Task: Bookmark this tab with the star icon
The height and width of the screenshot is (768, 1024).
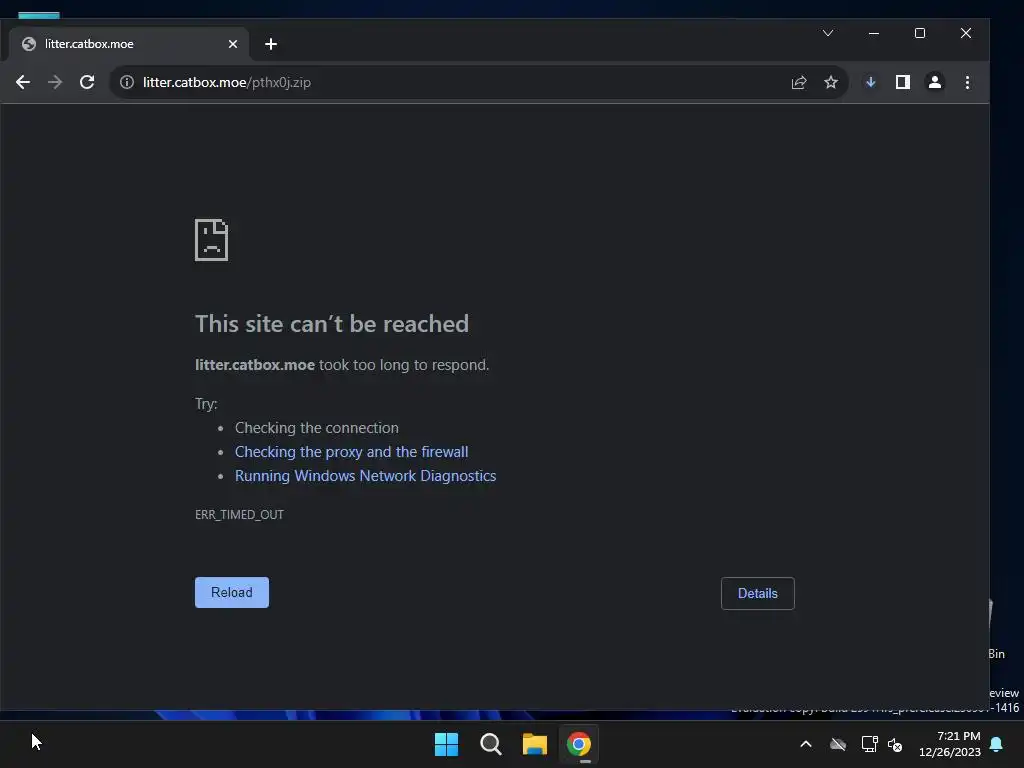Action: click(x=831, y=82)
